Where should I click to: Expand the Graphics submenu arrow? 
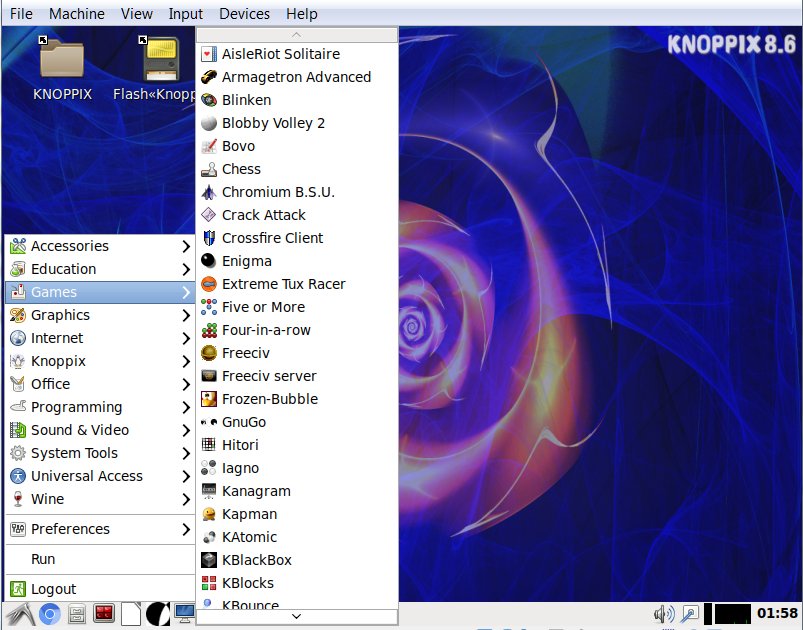tap(186, 316)
